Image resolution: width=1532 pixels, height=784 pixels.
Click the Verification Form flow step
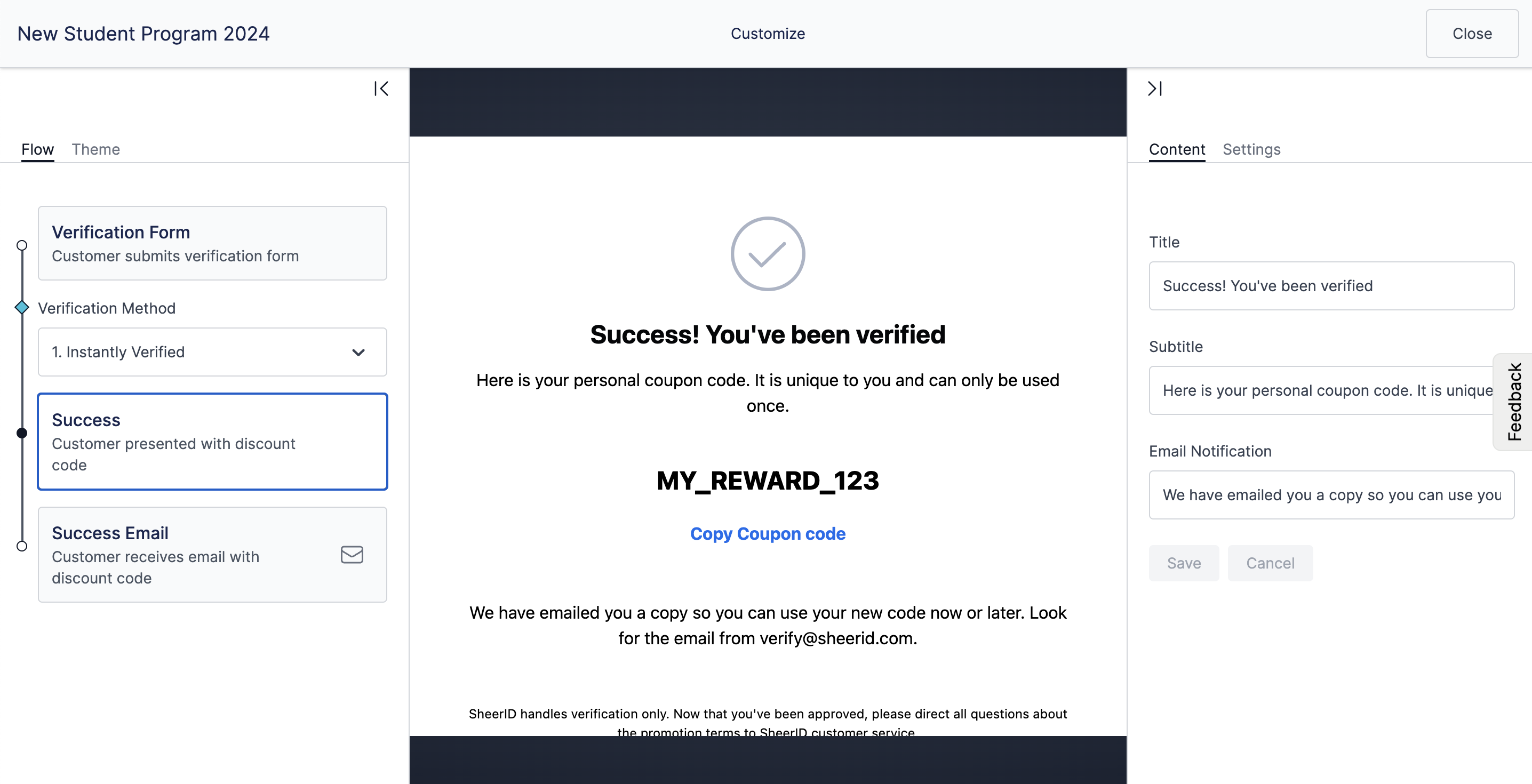(x=212, y=243)
